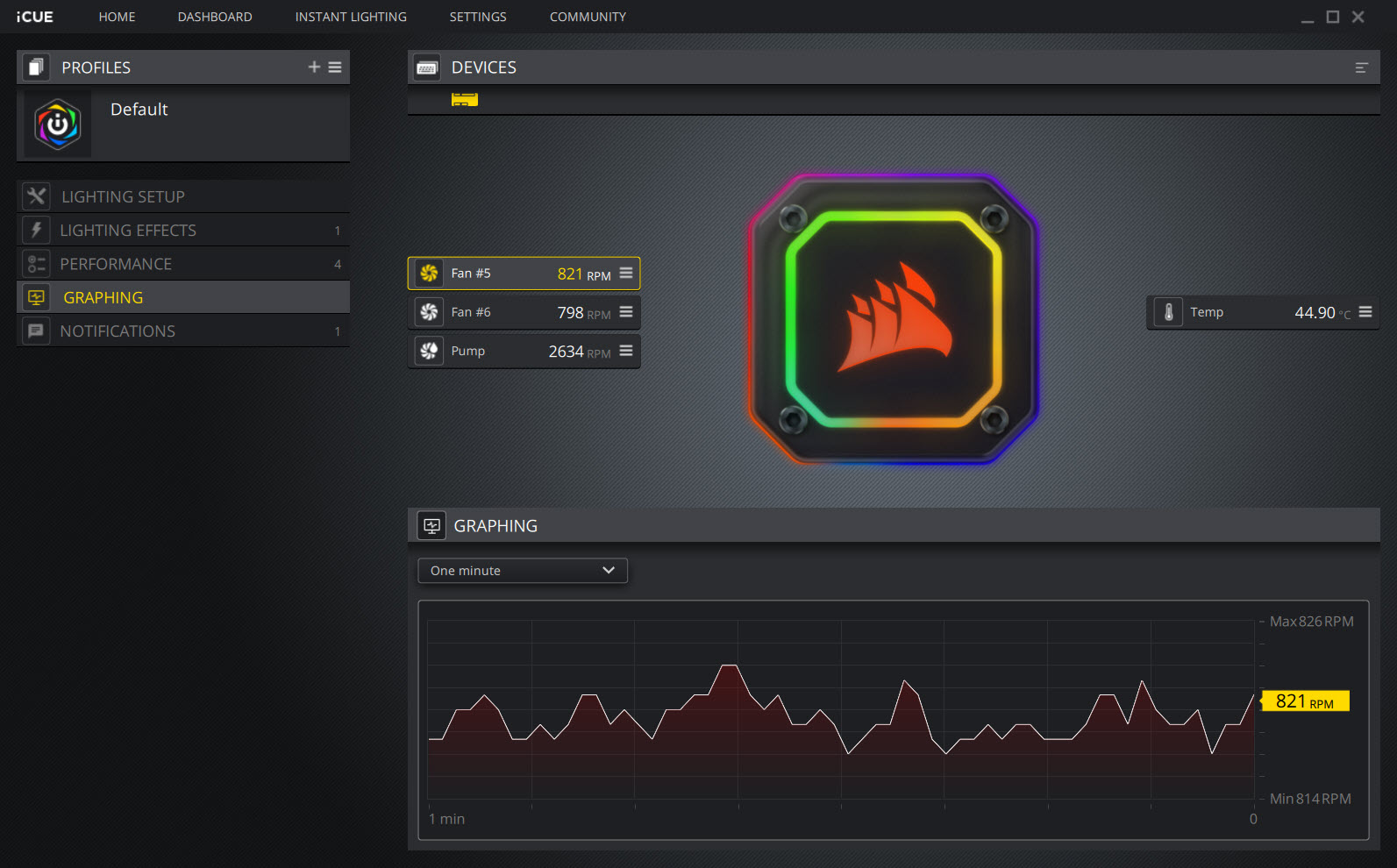Screen dimensions: 1397x868
Task: Click the Min 814 RPM label
Action: coord(1310,799)
